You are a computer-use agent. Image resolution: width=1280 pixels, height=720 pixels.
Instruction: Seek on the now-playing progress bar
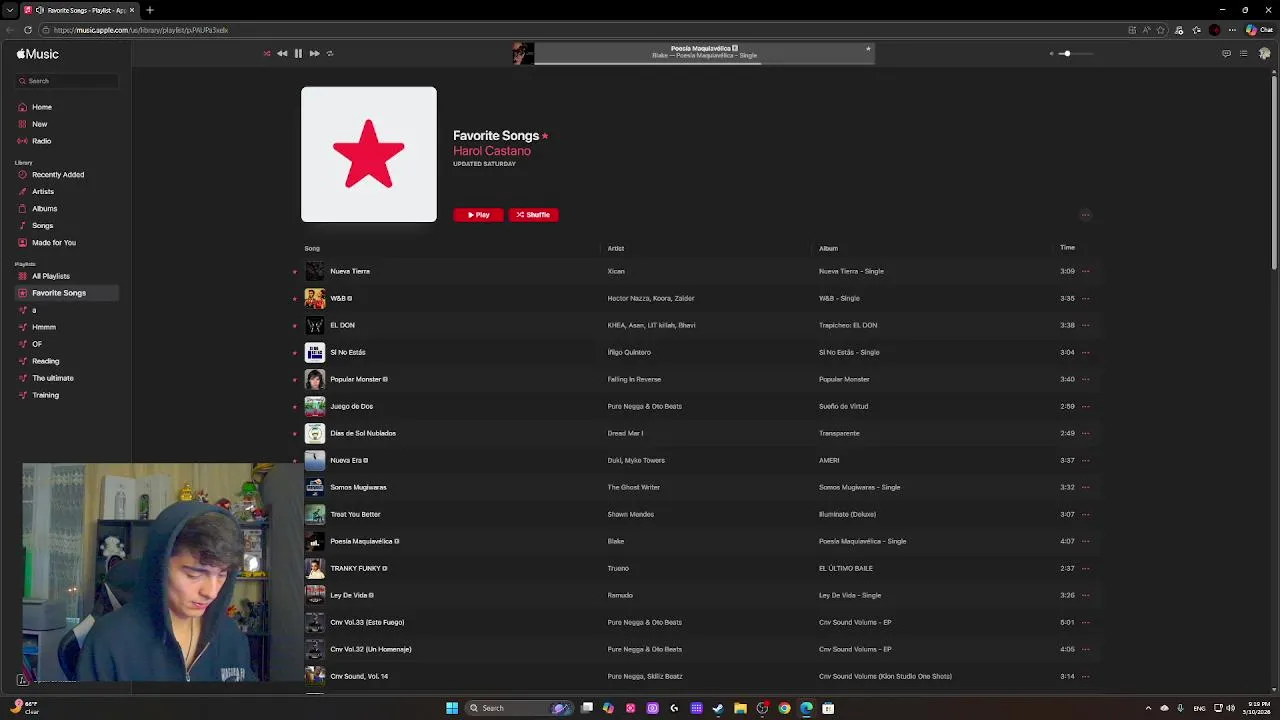704,63
